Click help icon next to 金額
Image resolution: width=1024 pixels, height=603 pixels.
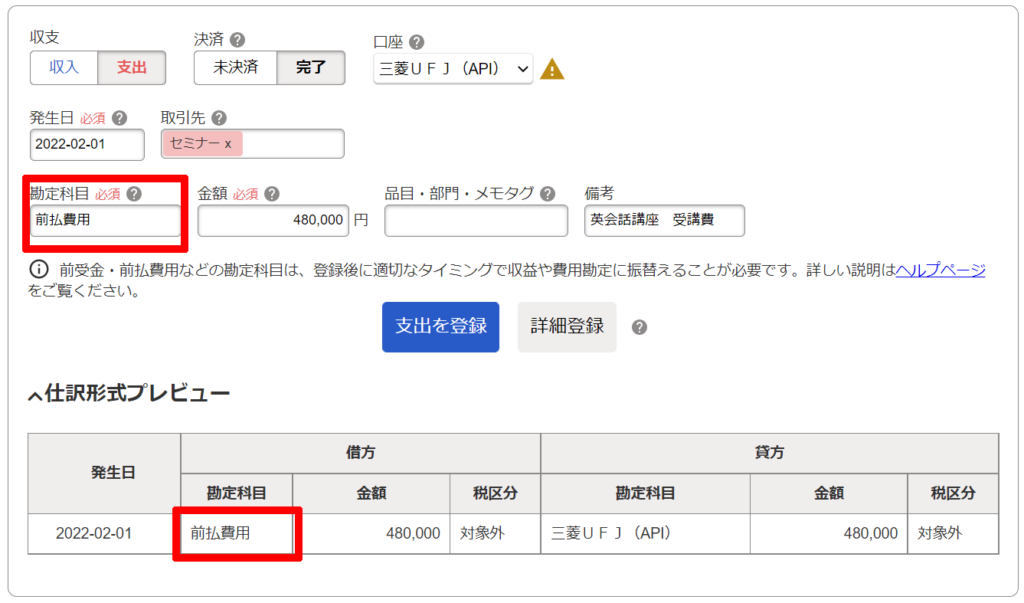click(272, 194)
